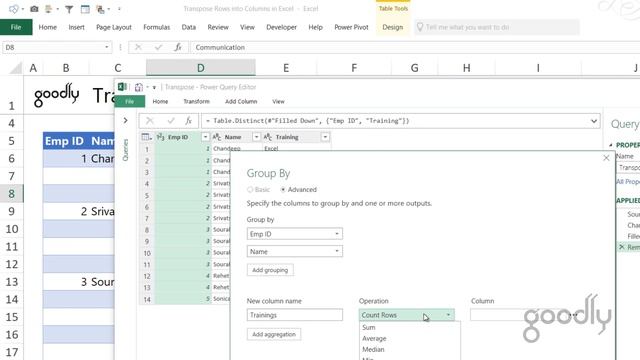
Task: Click Training column data type icon
Action: (x=268, y=137)
